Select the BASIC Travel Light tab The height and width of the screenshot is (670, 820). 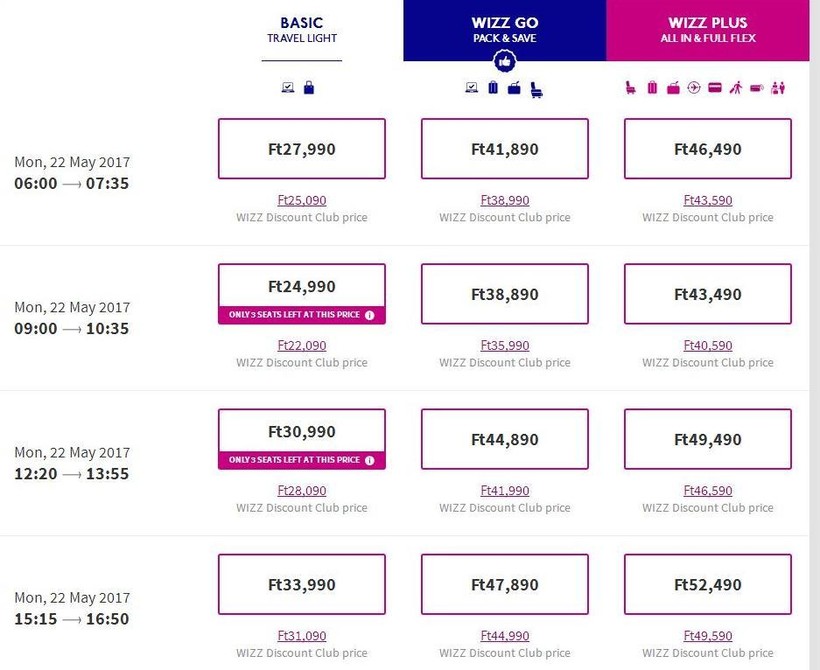[x=302, y=30]
